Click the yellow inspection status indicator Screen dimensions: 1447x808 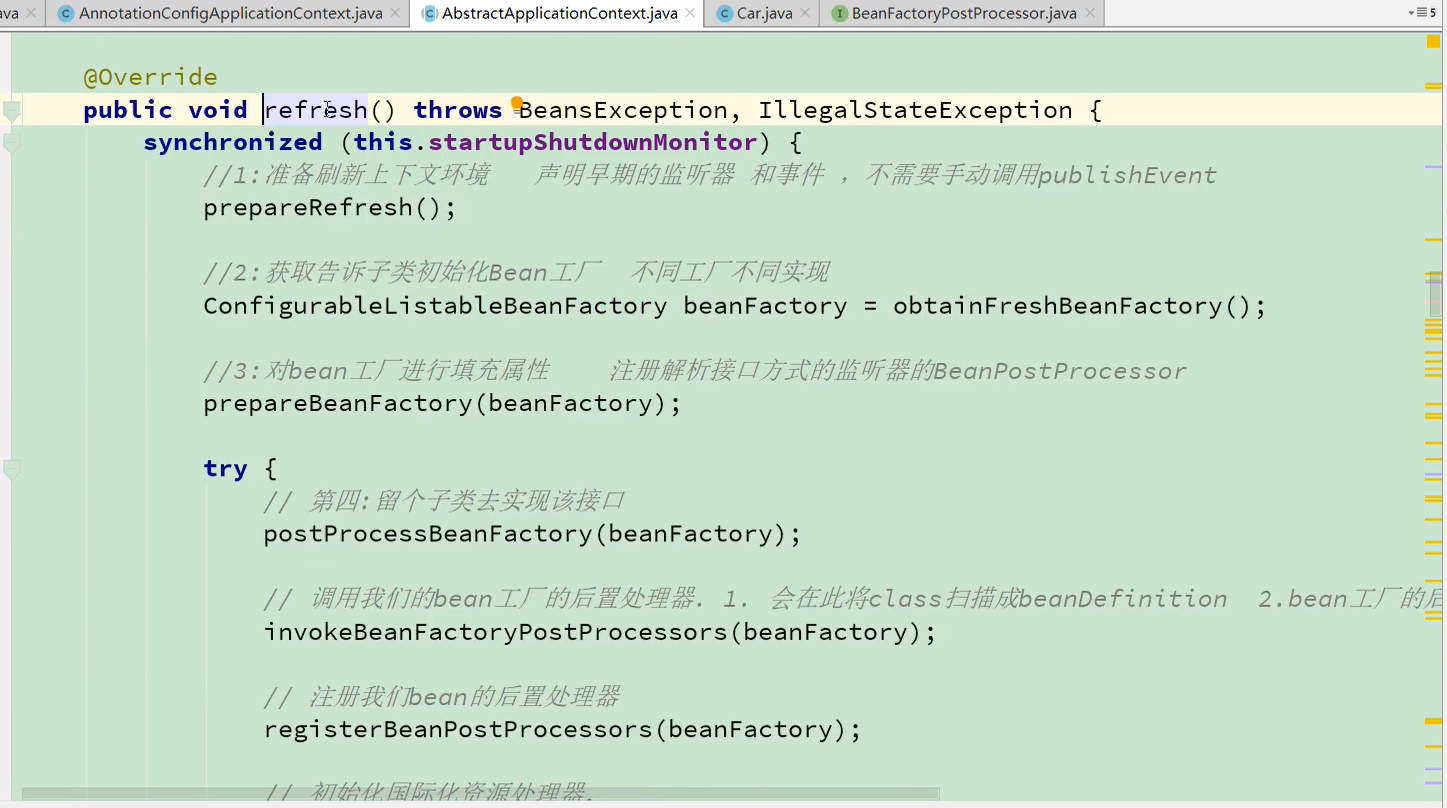1433,42
